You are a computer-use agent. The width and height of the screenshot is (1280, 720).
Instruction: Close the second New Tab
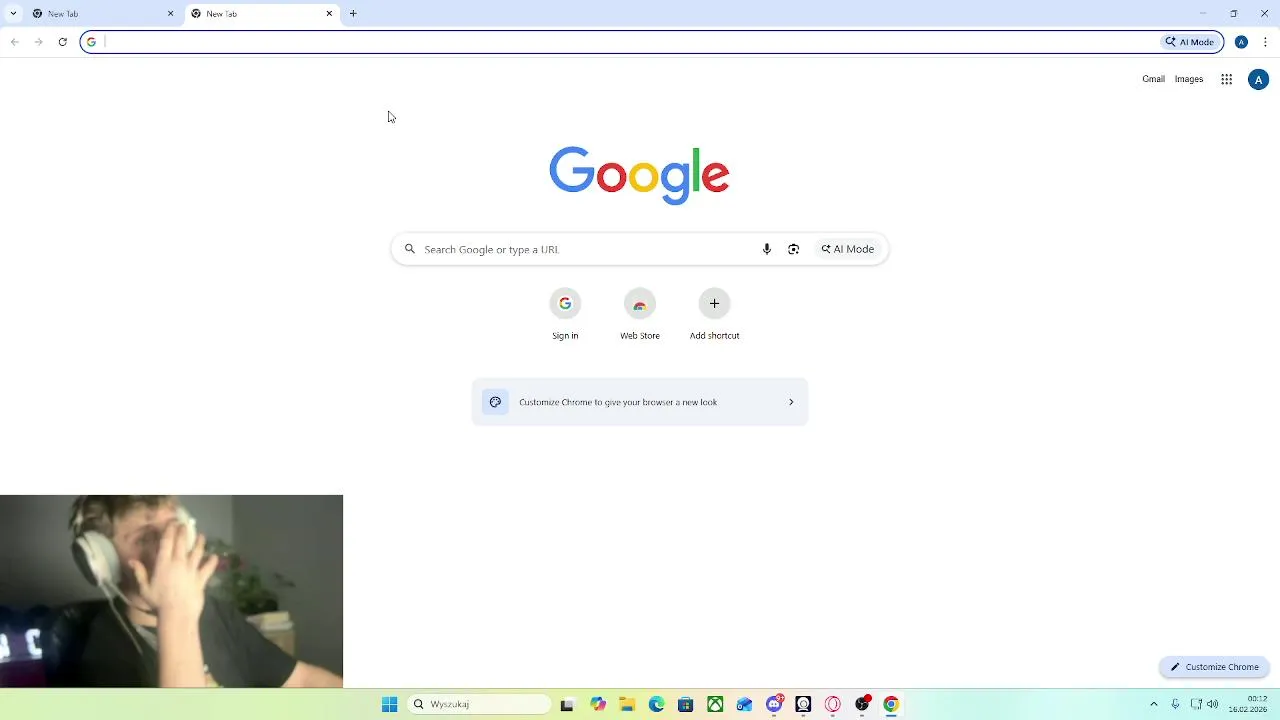tap(329, 14)
